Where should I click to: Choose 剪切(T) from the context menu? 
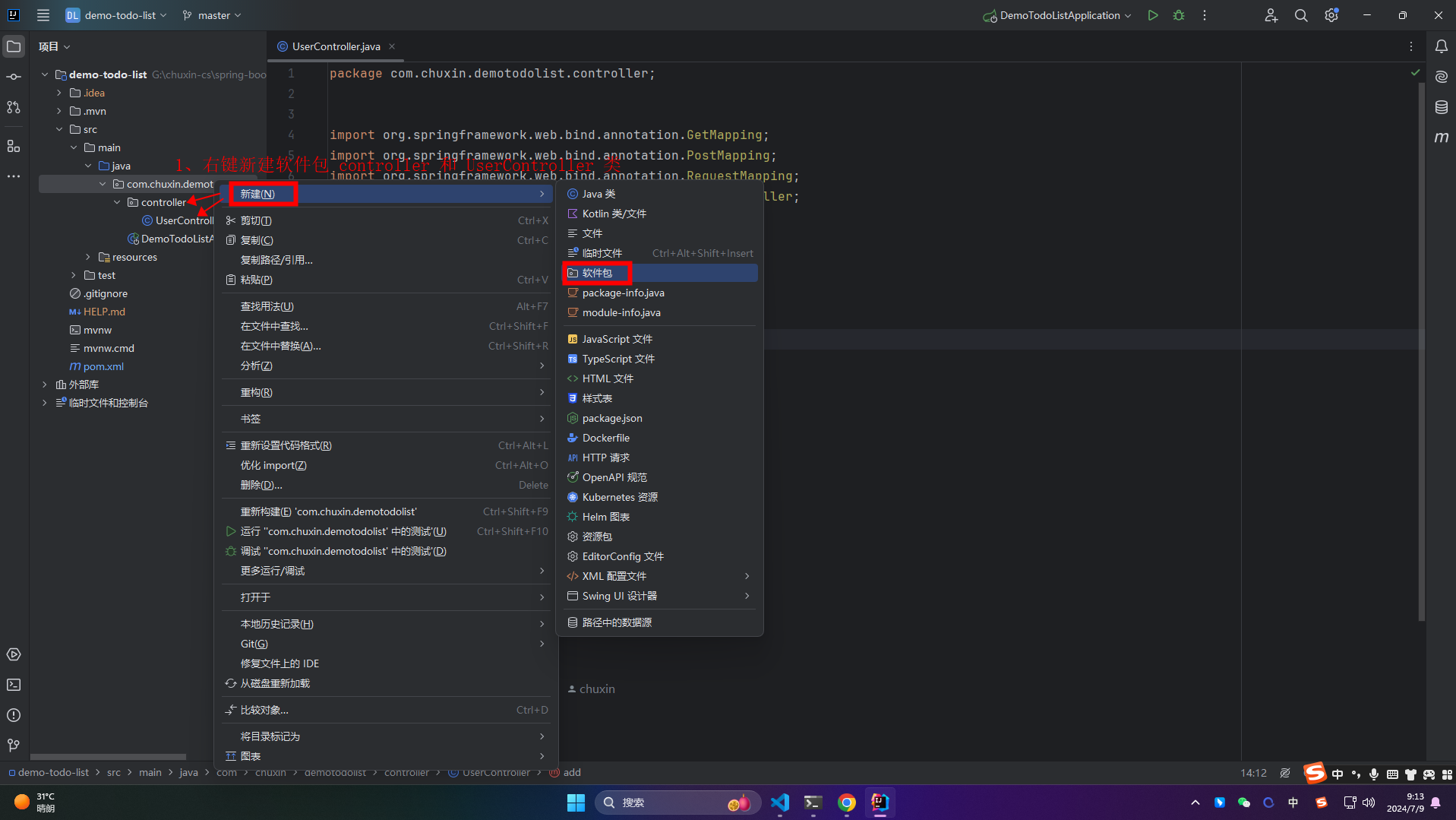pyautogui.click(x=387, y=220)
